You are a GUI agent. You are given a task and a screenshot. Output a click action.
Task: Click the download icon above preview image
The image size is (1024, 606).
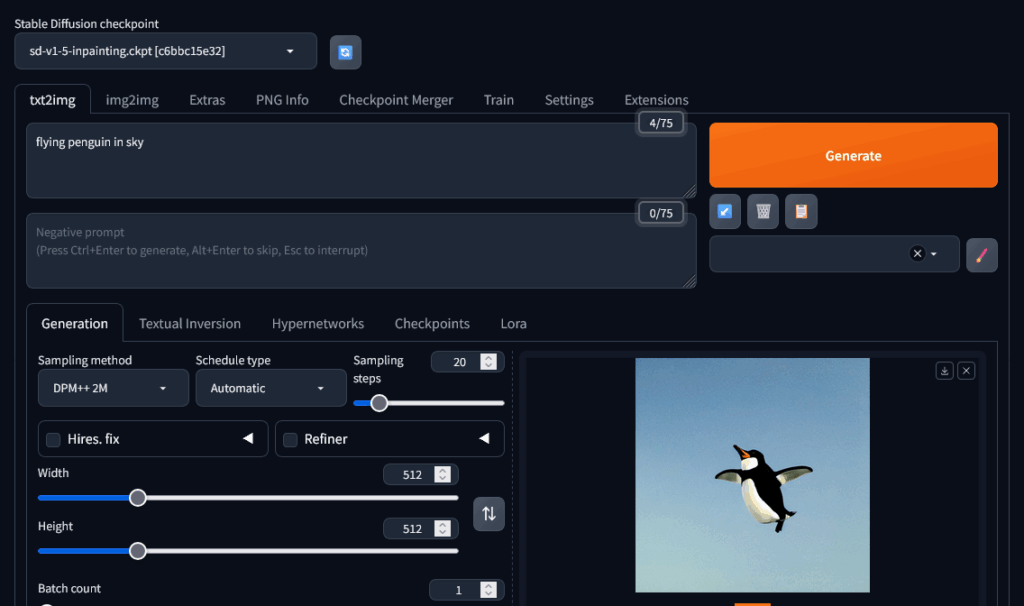[x=944, y=371]
